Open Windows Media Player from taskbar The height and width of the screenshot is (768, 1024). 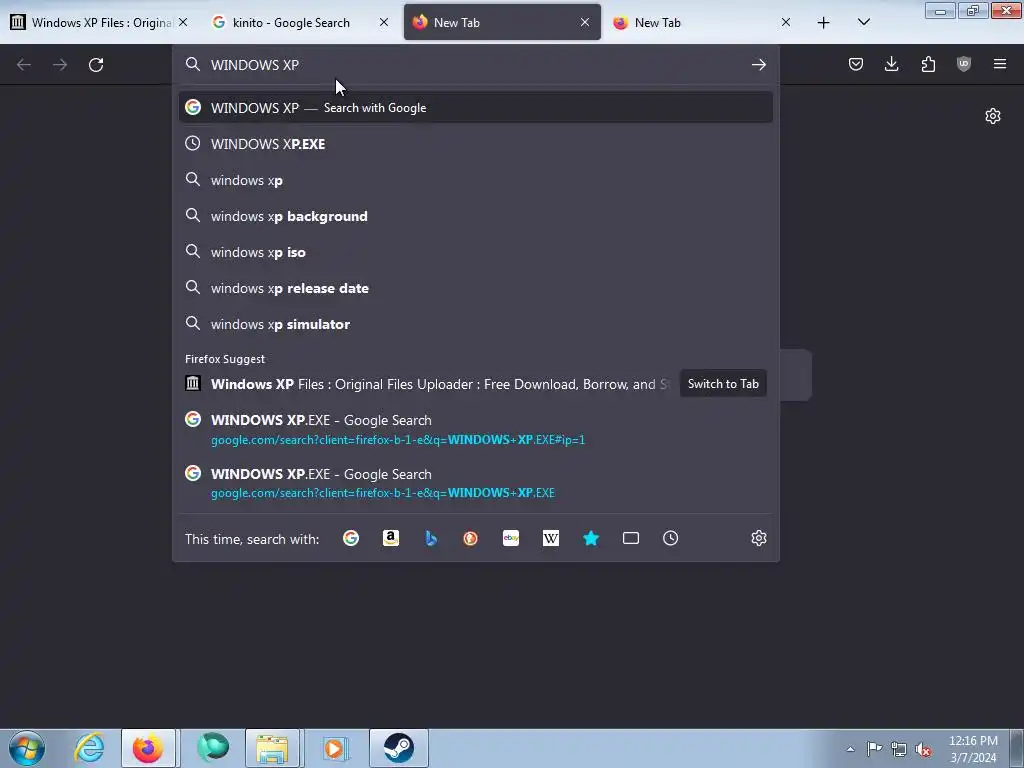pos(334,748)
